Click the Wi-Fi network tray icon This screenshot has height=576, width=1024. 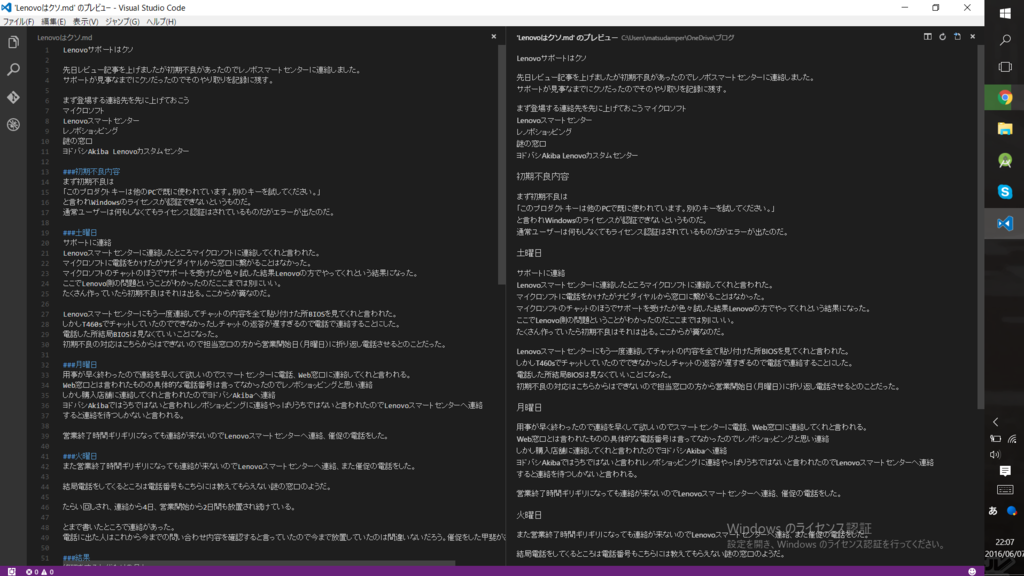[1012, 439]
